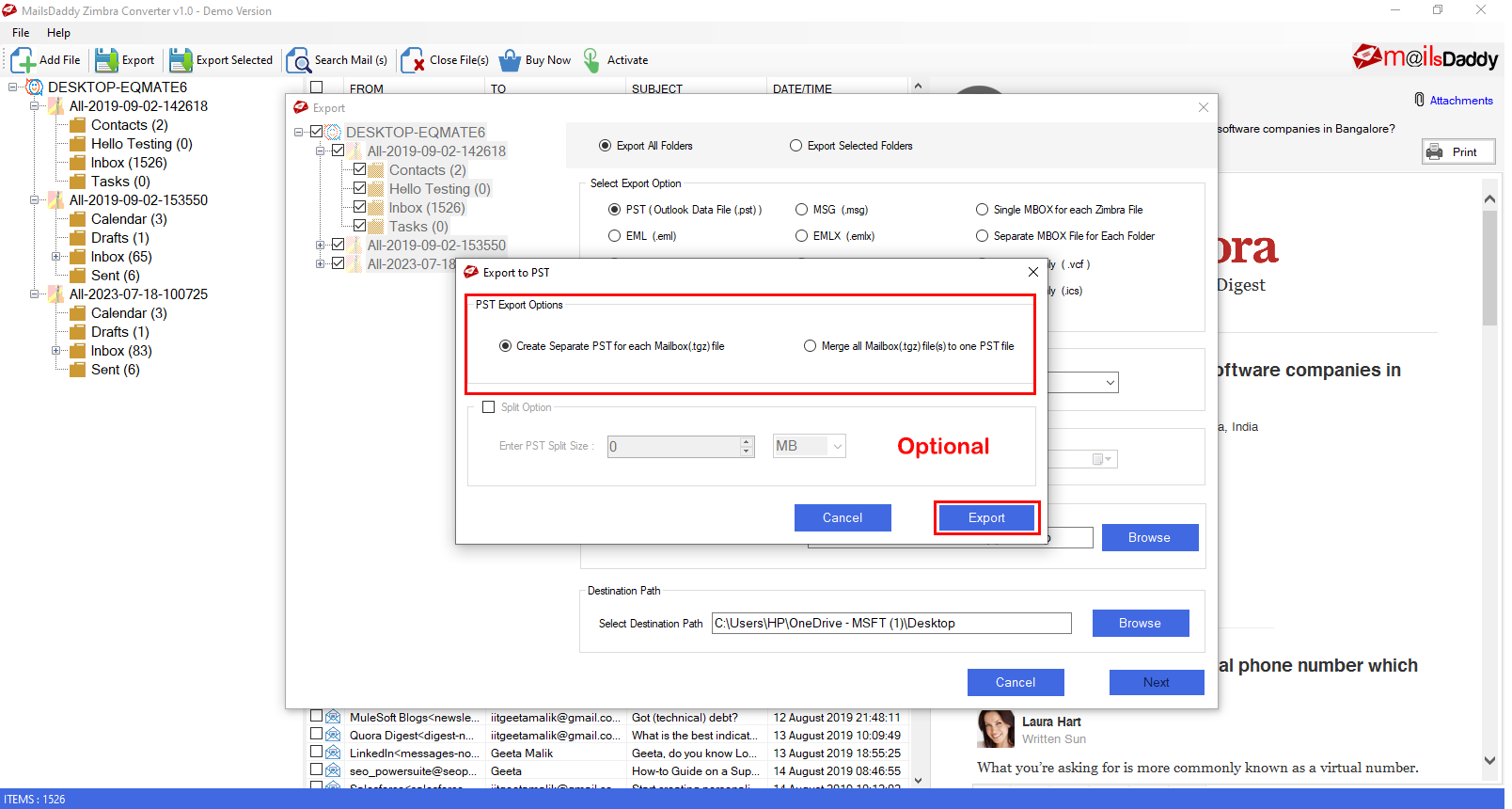Click the Quora Digest email envelope icon
Image resolution: width=1512 pixels, height=809 pixels.
[333, 735]
